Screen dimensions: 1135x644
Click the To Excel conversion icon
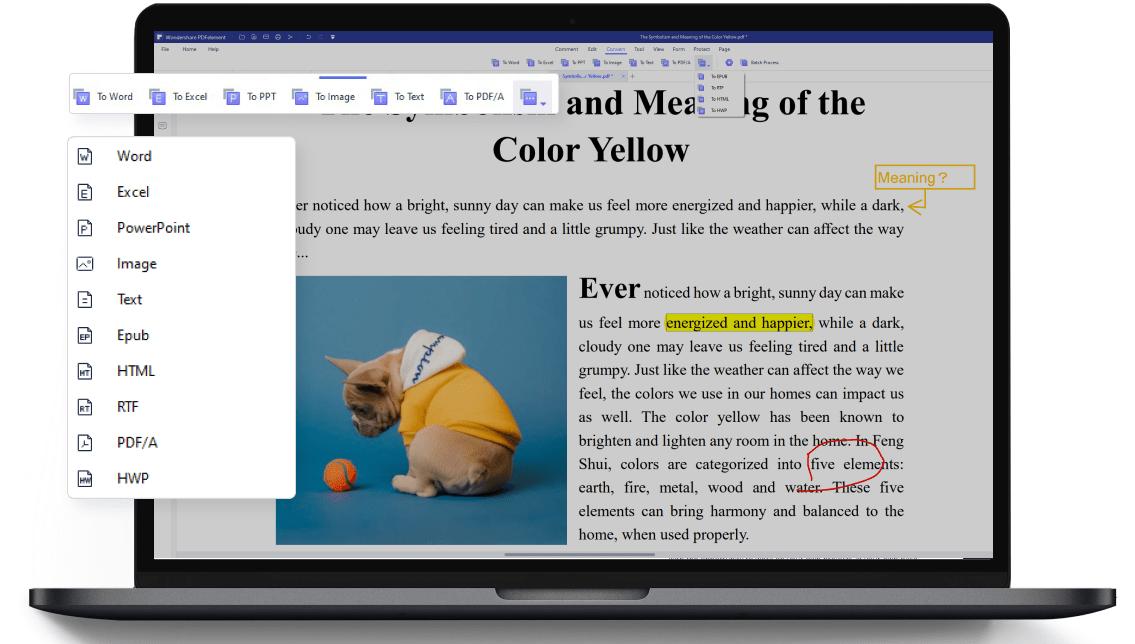(x=157, y=97)
